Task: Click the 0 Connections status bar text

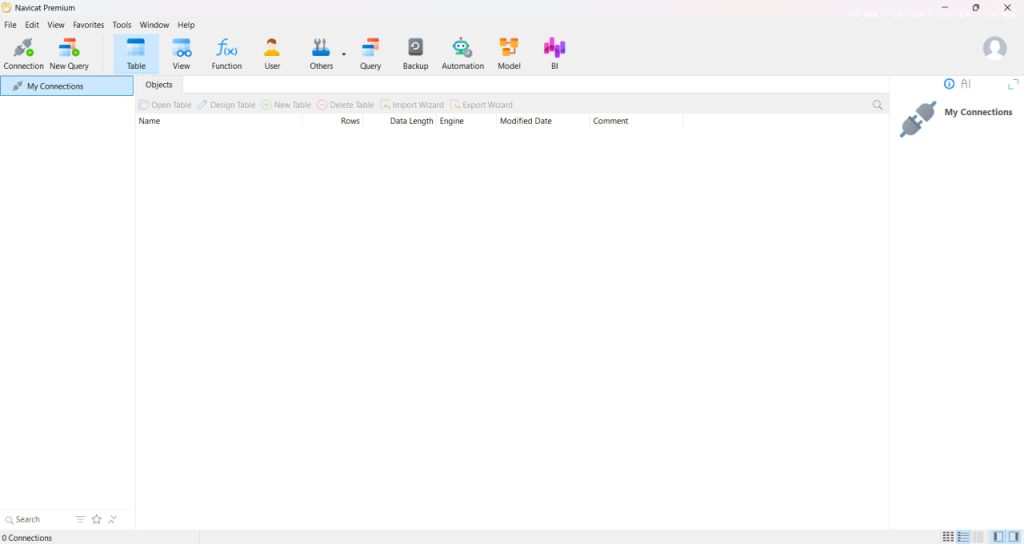Action: click(27, 537)
